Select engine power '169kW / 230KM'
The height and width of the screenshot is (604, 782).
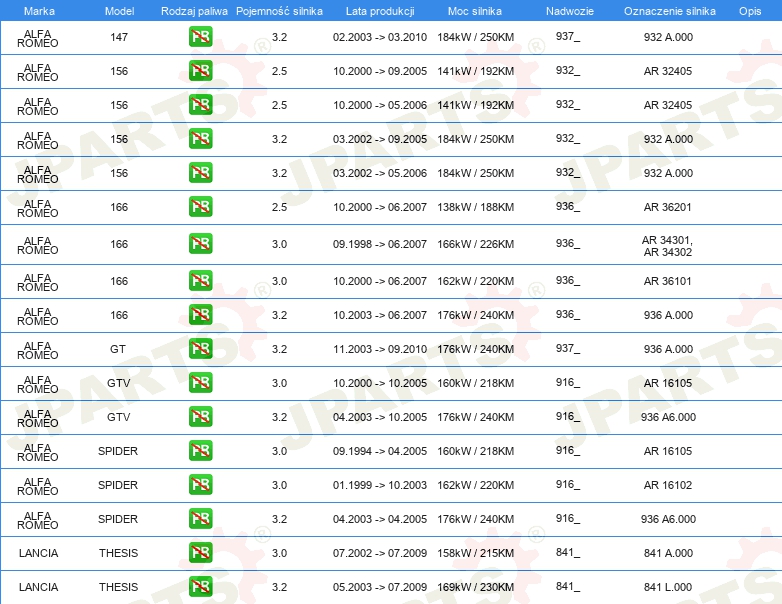click(x=476, y=587)
